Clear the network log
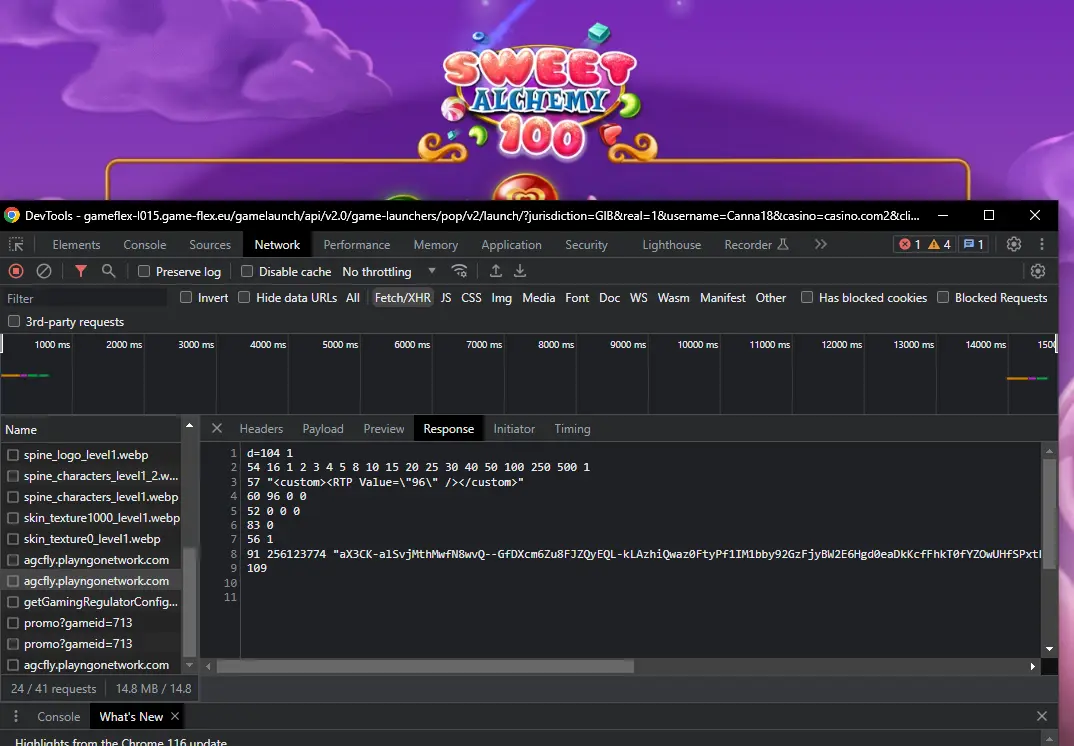The image size is (1074, 746). point(44,271)
